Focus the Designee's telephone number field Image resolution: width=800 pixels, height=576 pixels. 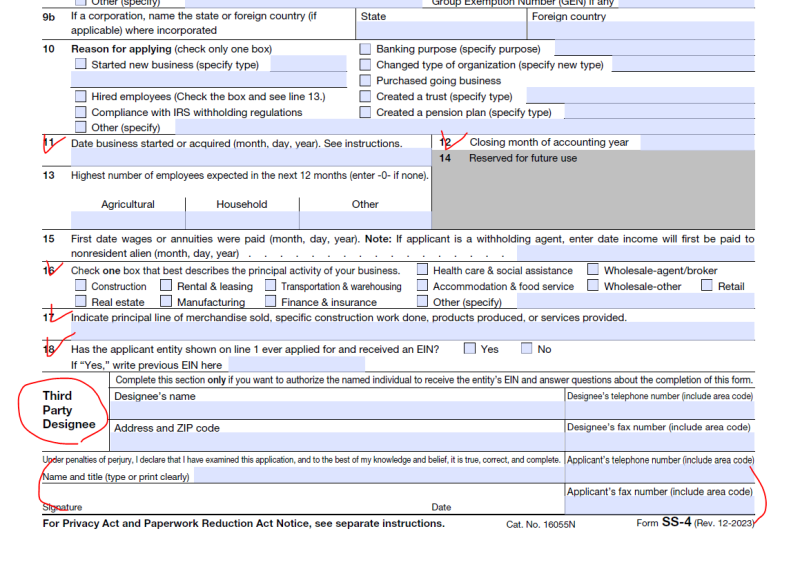[x=660, y=411]
